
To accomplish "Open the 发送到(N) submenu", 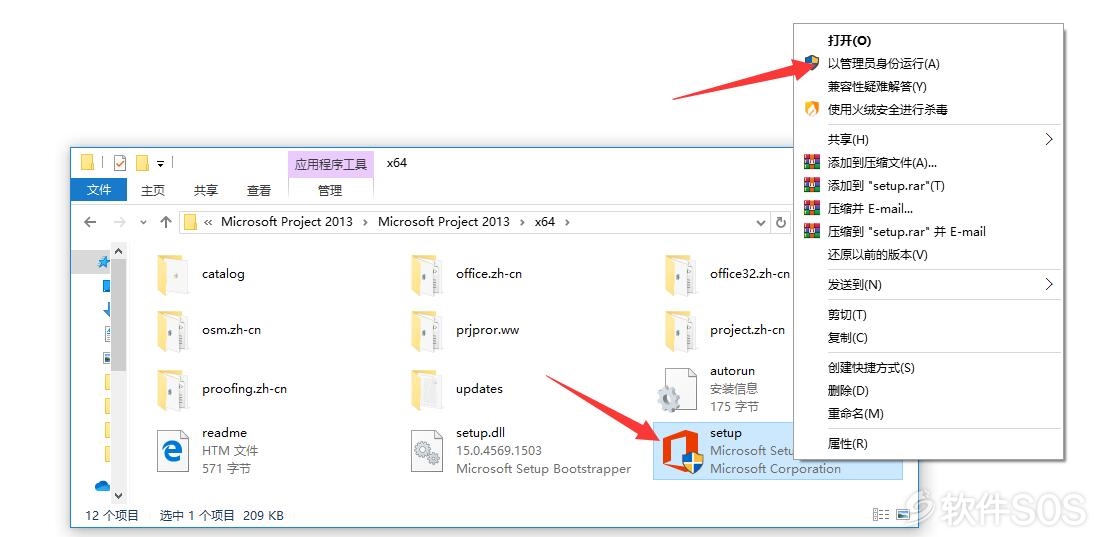I will 929,284.
